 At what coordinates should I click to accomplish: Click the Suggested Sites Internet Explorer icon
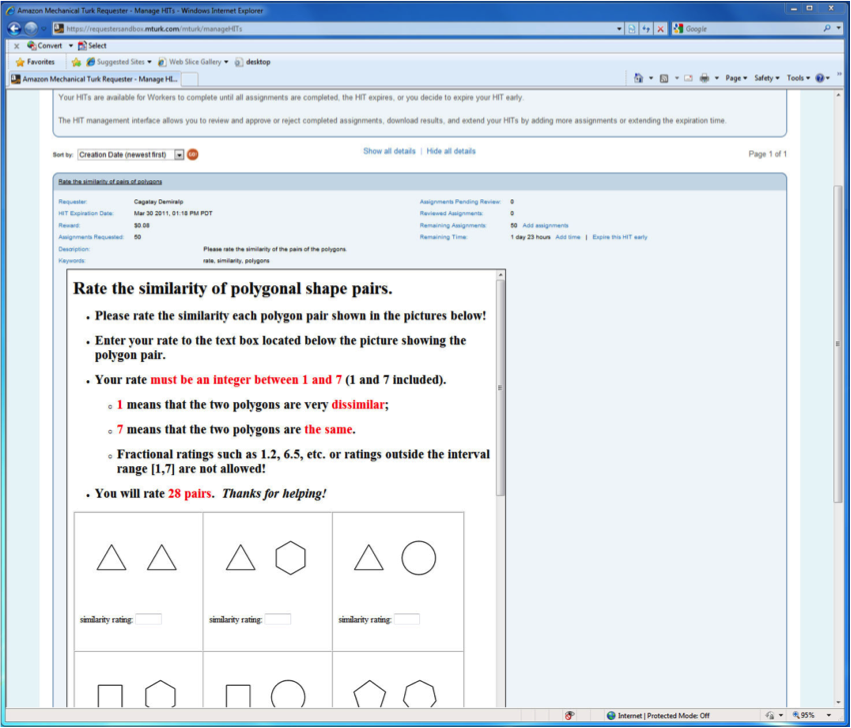[91, 62]
